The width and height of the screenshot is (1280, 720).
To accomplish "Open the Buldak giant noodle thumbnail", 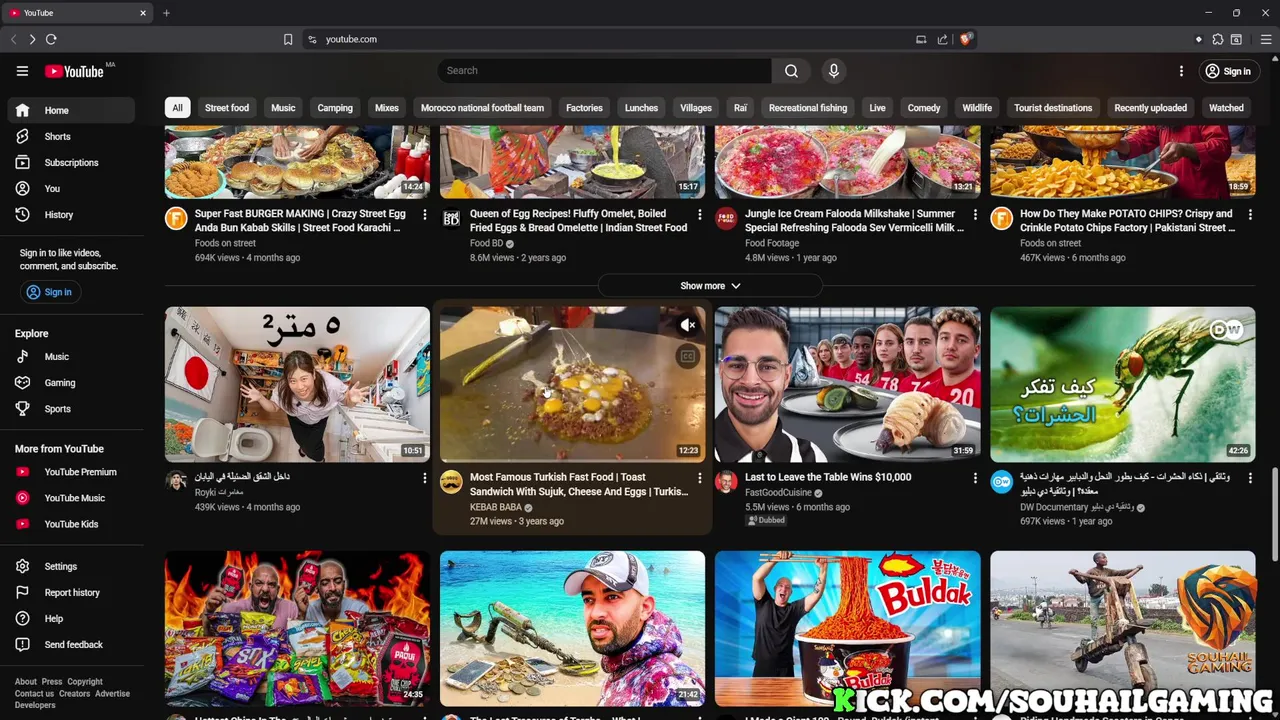I will [847, 628].
